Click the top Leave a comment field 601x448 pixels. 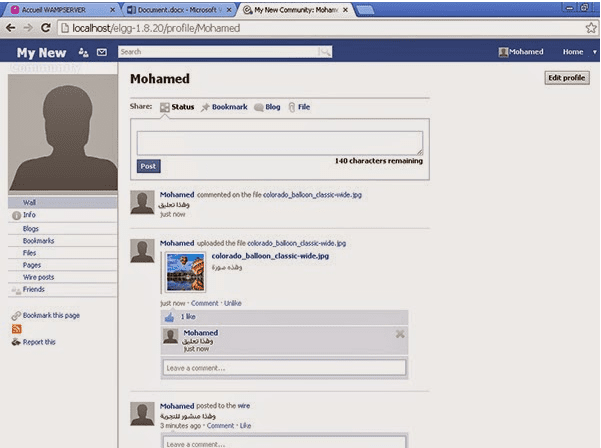284,368
